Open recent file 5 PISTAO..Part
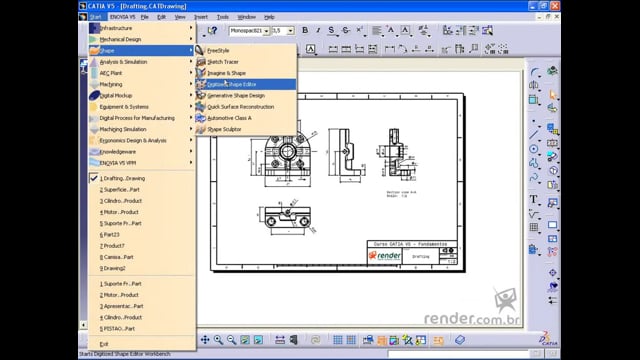Image resolution: width=640 pixels, height=360 pixels. (x=142, y=329)
